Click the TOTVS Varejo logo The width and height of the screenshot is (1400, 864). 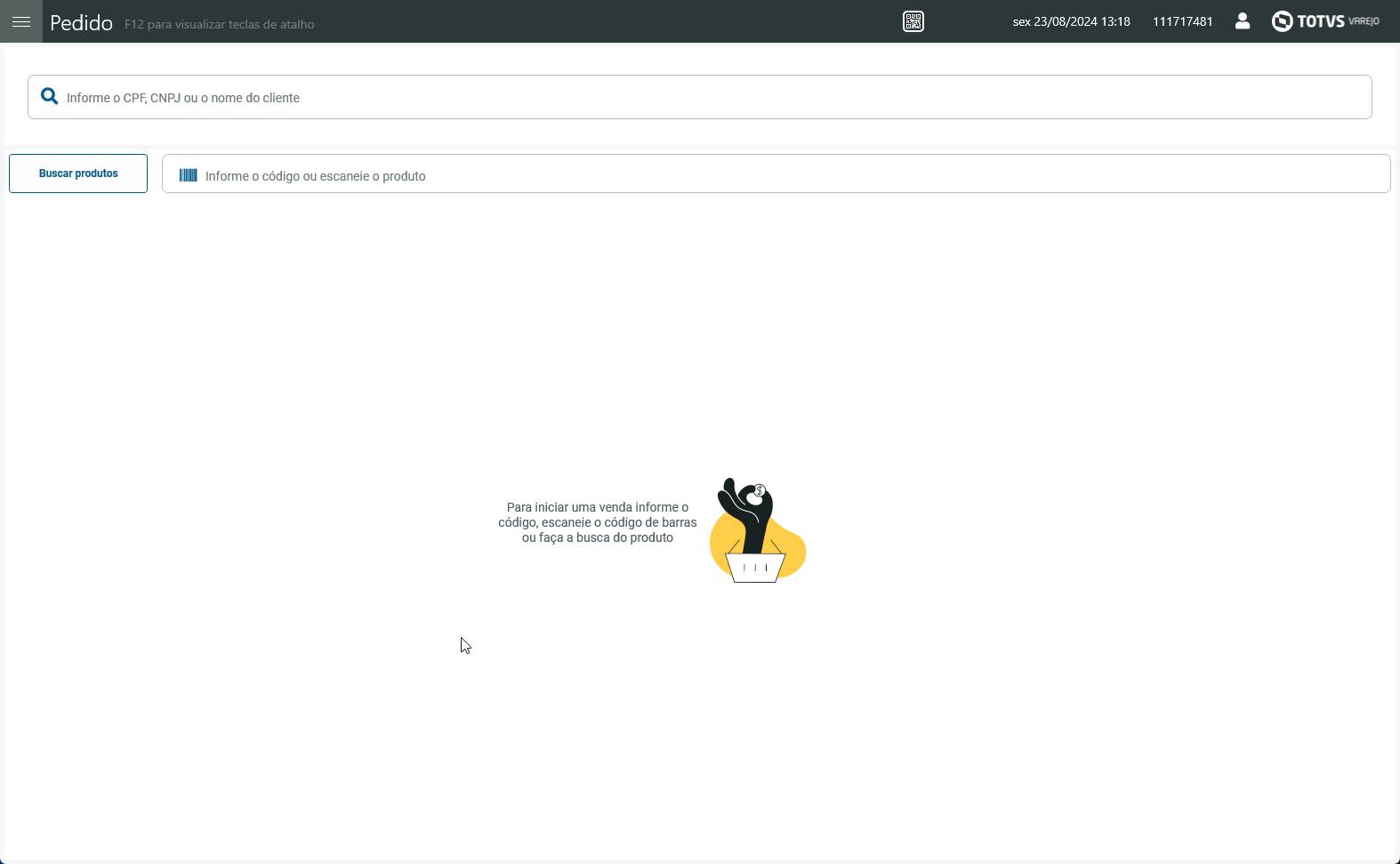1325,21
